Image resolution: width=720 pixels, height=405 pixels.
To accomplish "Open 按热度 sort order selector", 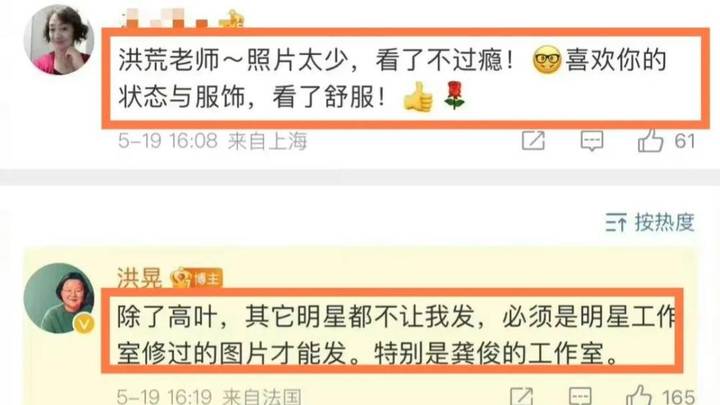I will pos(650,223).
